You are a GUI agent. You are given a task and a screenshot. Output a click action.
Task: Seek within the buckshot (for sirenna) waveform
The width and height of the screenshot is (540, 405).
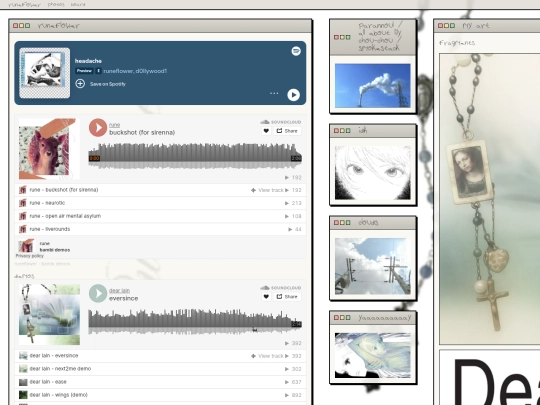195,156
